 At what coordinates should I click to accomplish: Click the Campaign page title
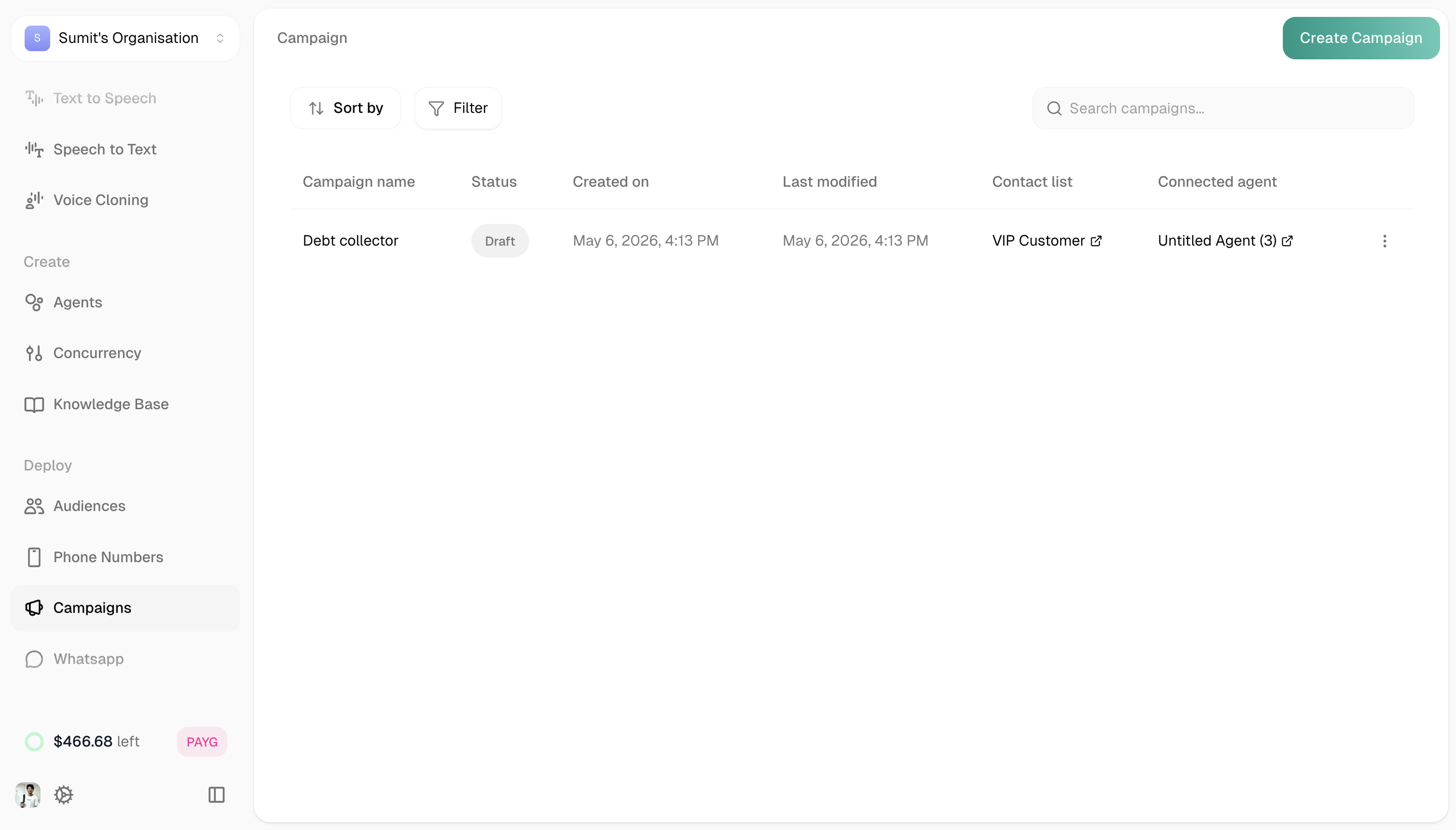312,38
